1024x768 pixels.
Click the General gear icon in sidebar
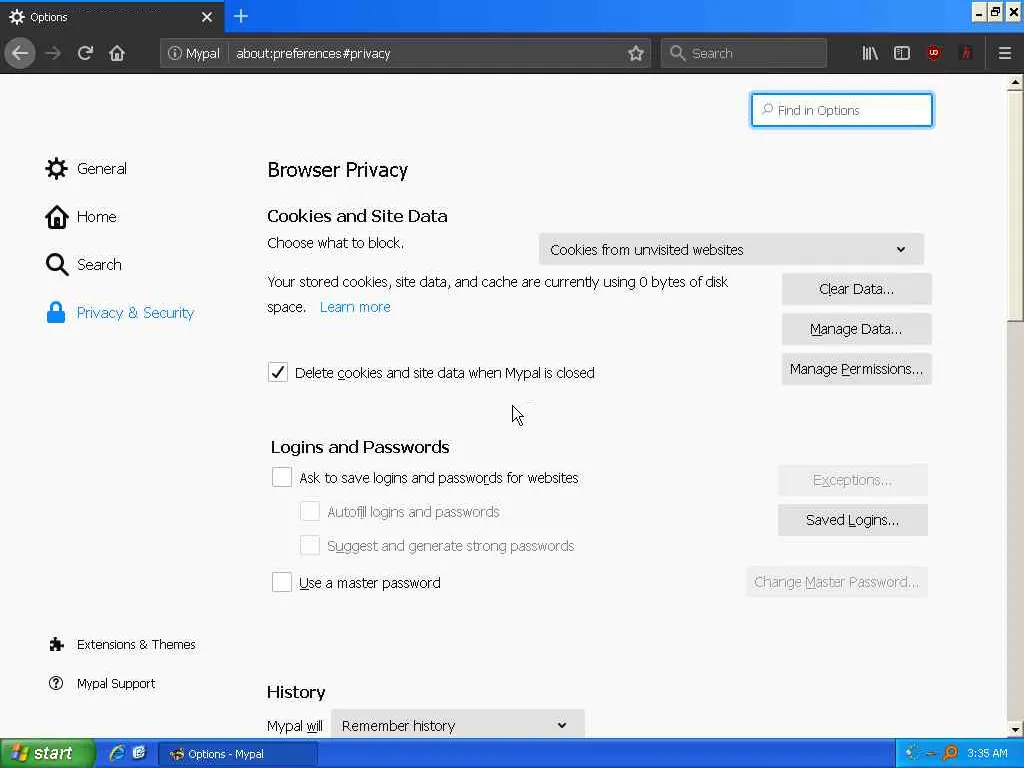tap(56, 168)
